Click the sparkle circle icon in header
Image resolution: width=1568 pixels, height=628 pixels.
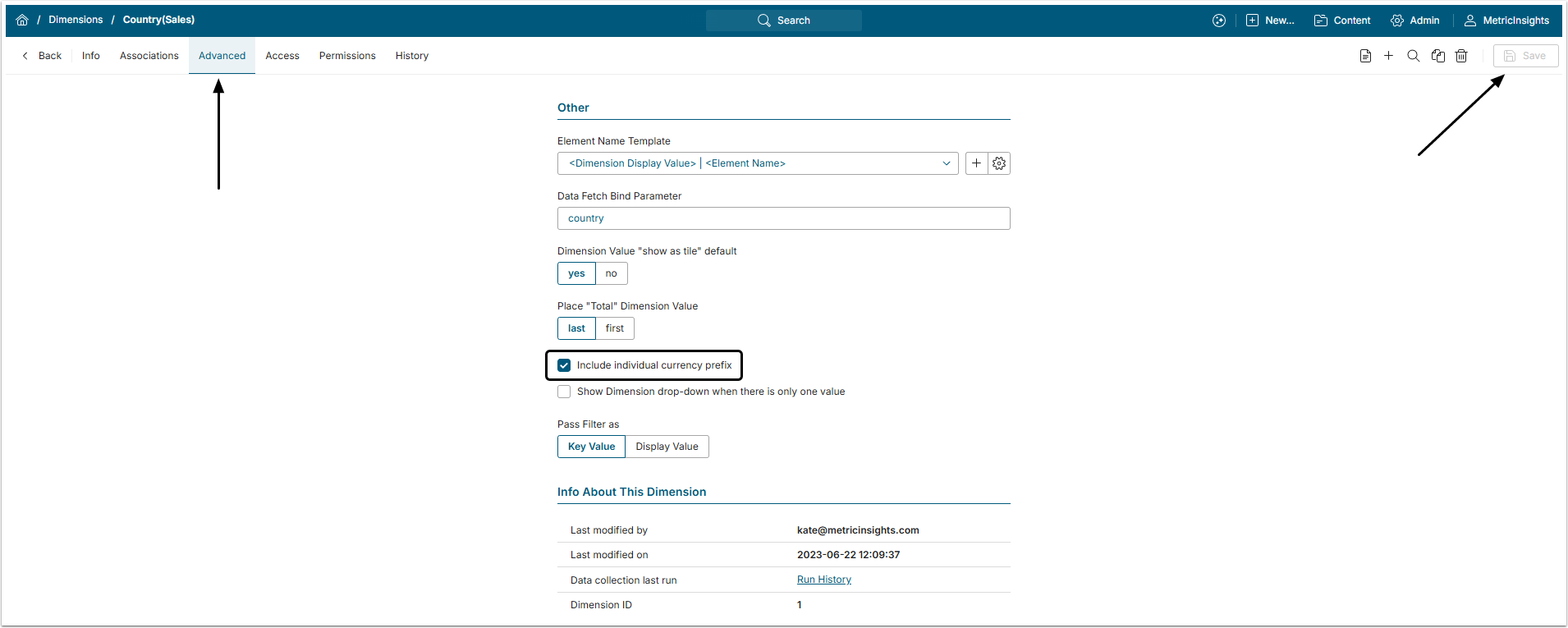click(x=1219, y=21)
